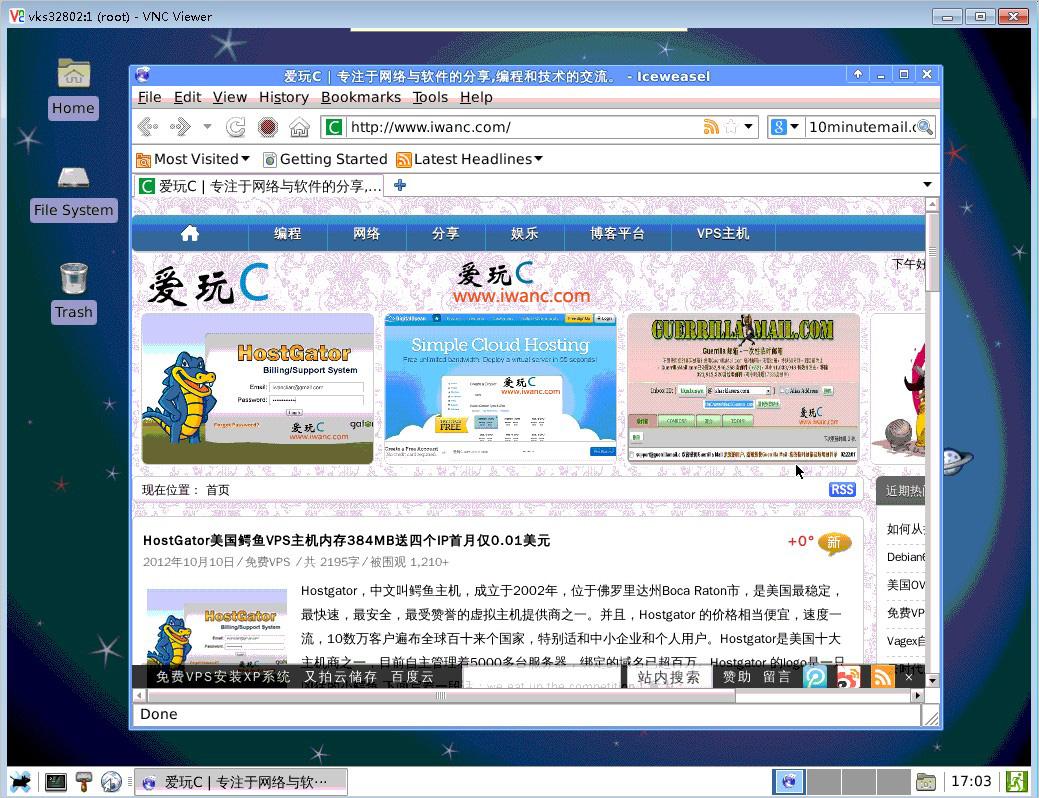Open the HostGator VPS article title

pos(346,540)
